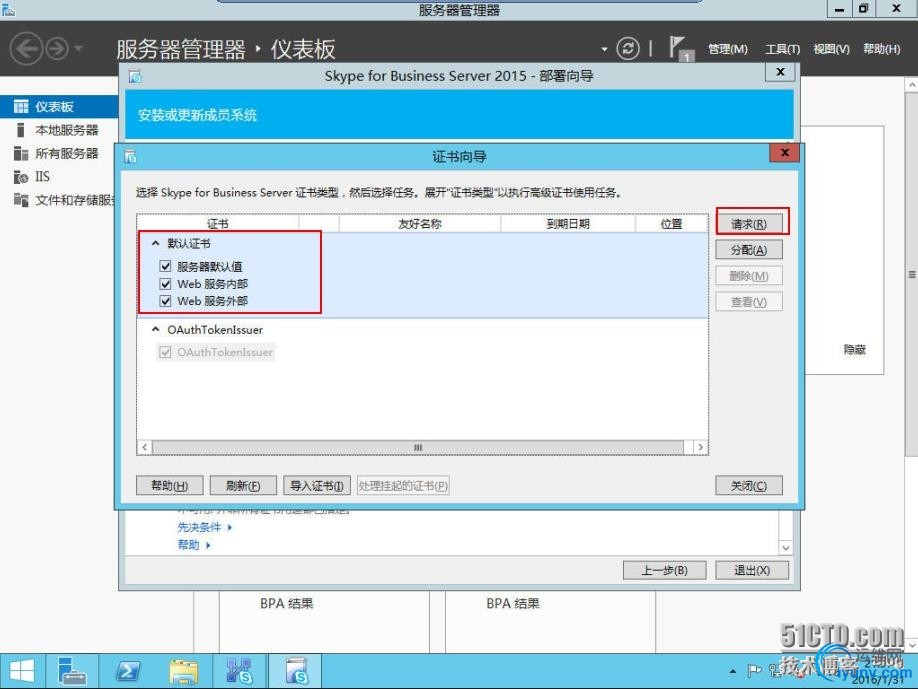The image size is (918, 689).
Task: Toggle the Web 服务外部 checkbox
Action: coord(166,301)
